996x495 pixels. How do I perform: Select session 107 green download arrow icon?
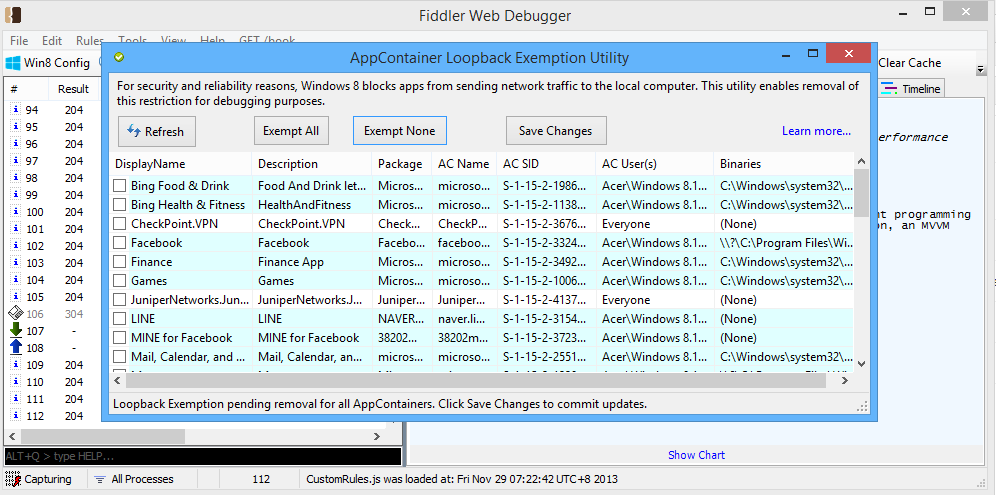(x=16, y=330)
